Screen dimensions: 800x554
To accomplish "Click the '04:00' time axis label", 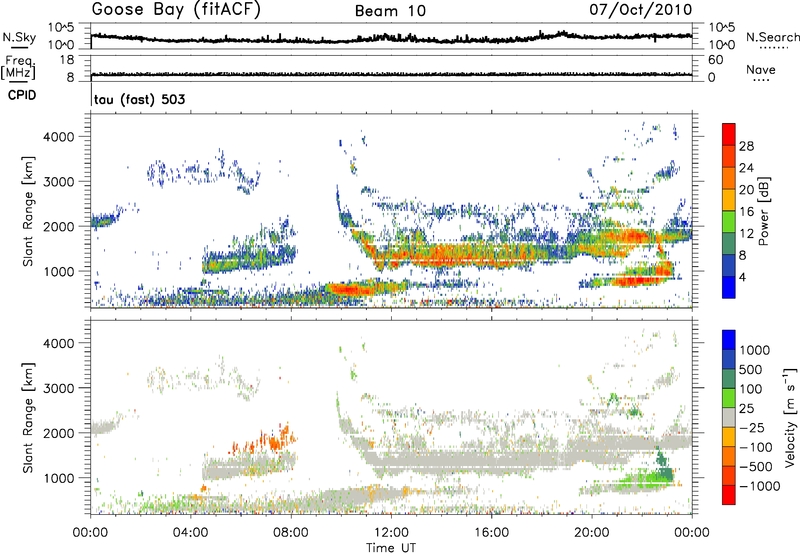I will [190, 533].
